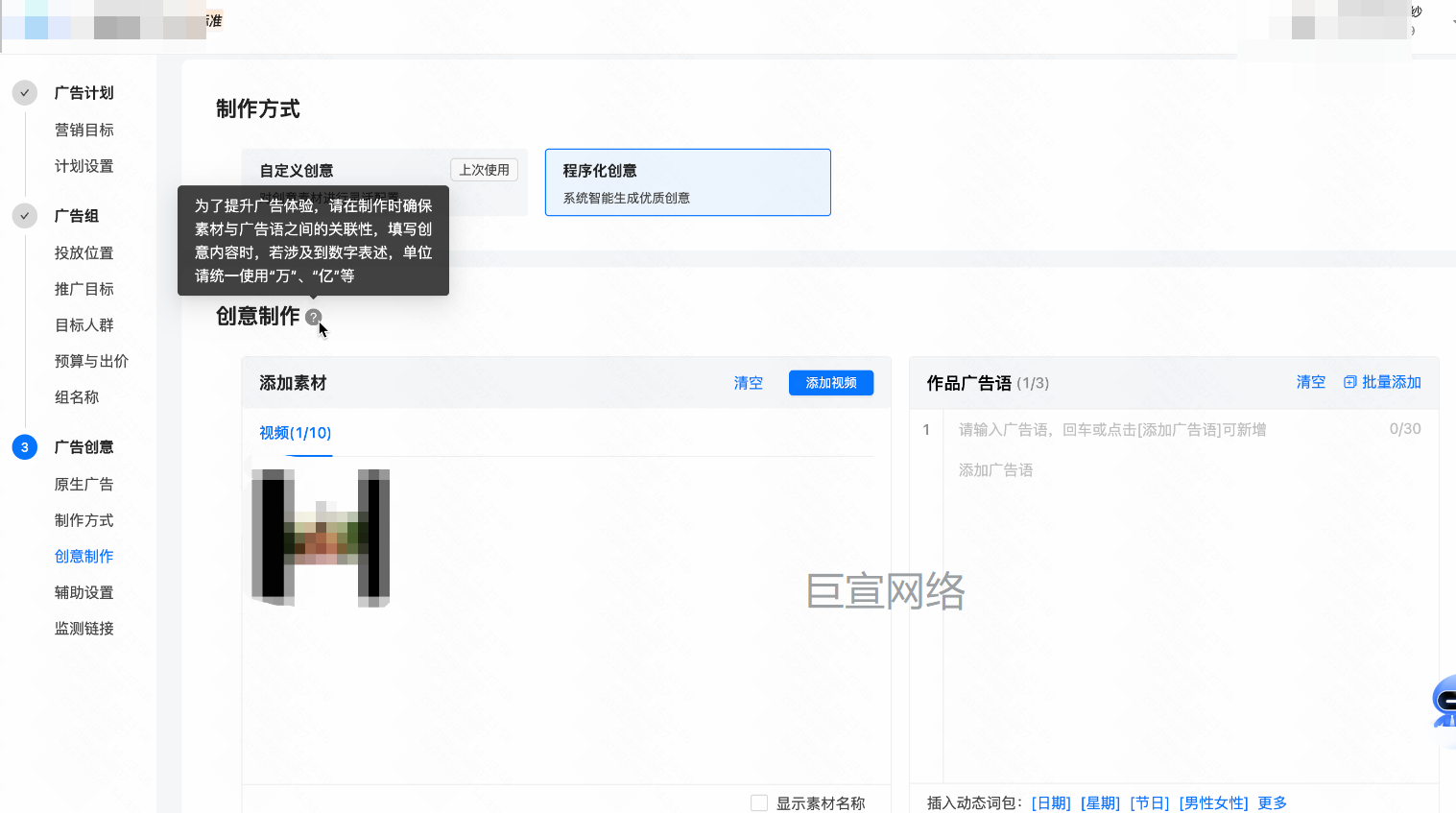Insert the [日期] dynamic word pack
This screenshot has width=1456, height=813.
[x=1051, y=802]
